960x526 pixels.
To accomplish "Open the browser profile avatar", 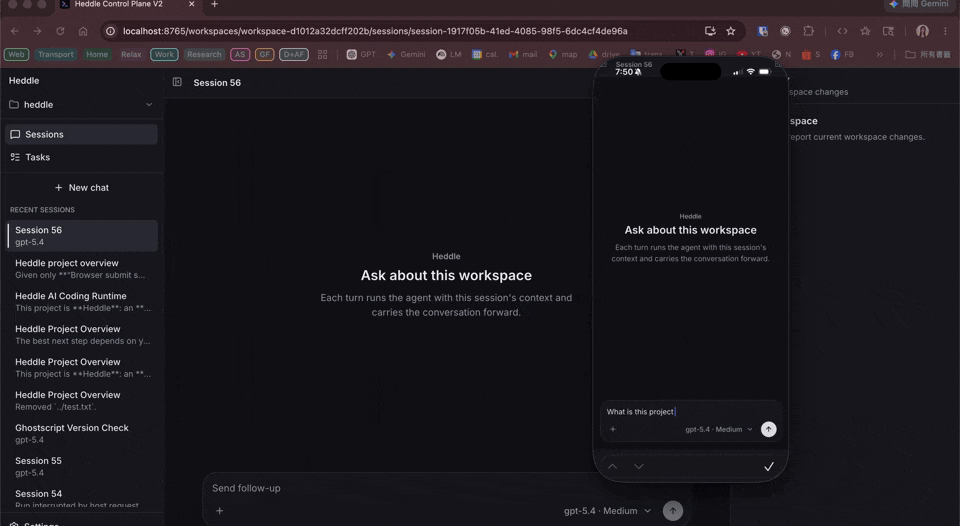I will tap(923, 31).
